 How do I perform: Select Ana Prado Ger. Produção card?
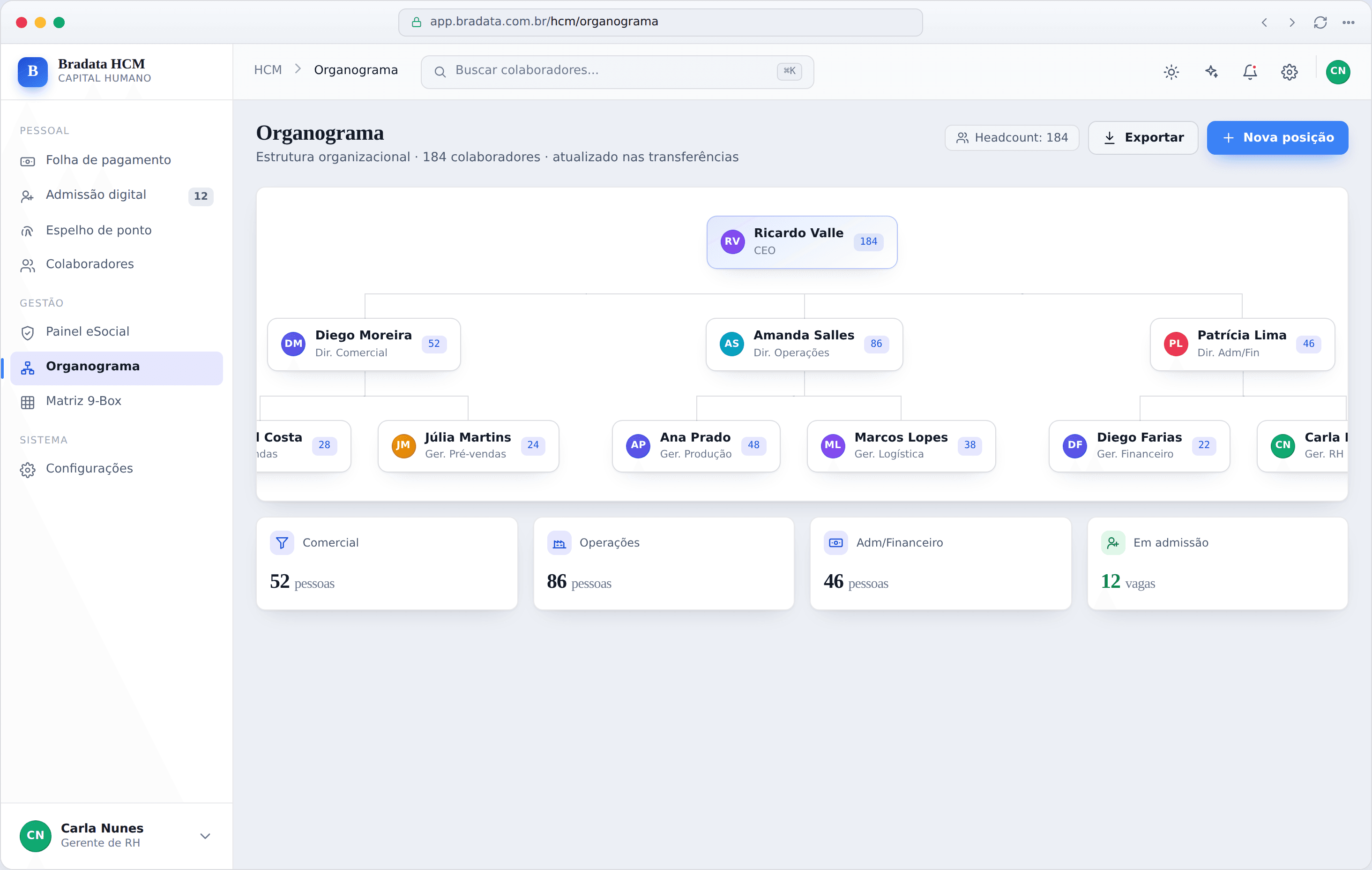[x=696, y=446]
